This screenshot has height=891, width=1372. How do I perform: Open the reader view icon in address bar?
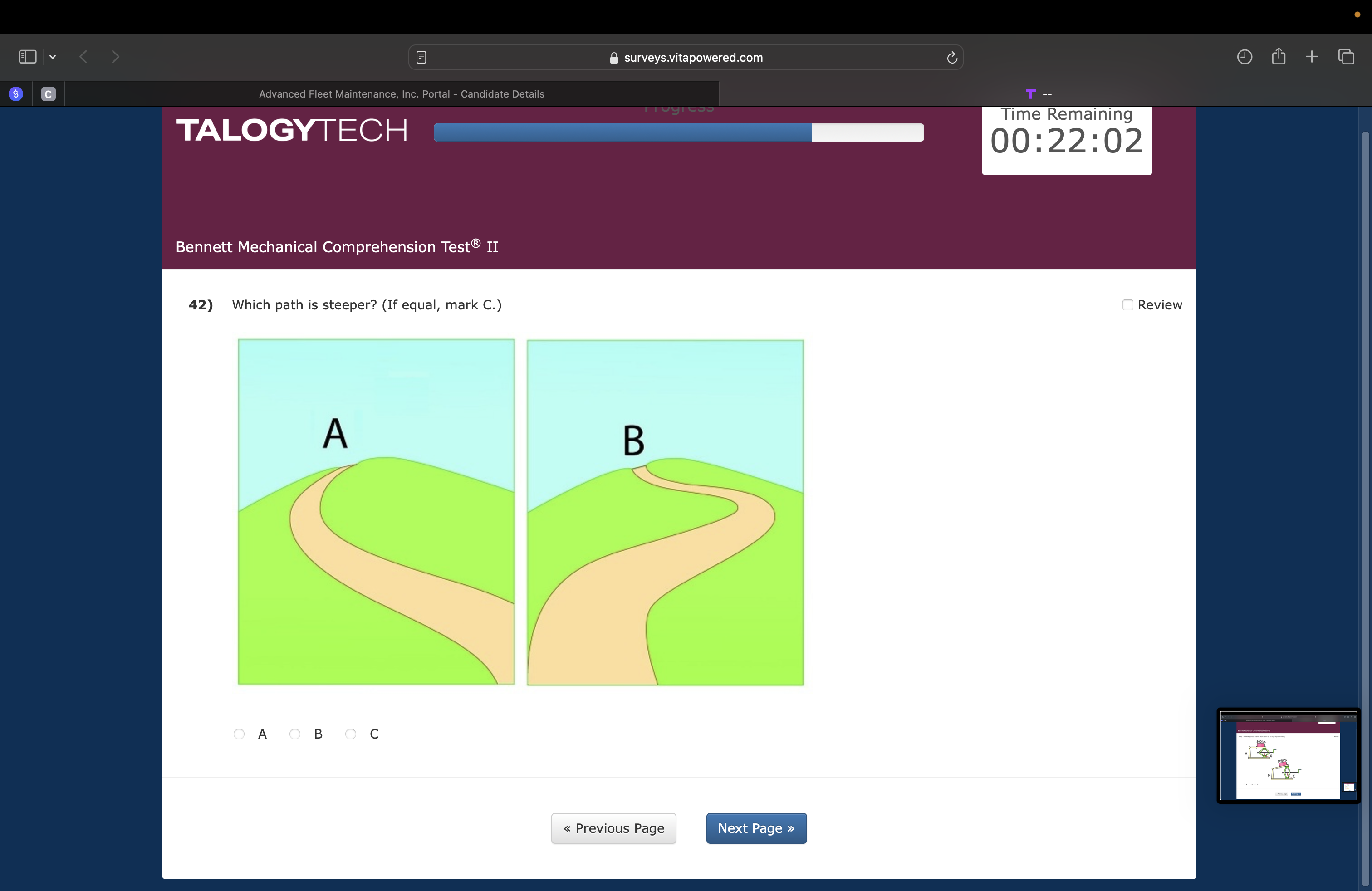421,57
